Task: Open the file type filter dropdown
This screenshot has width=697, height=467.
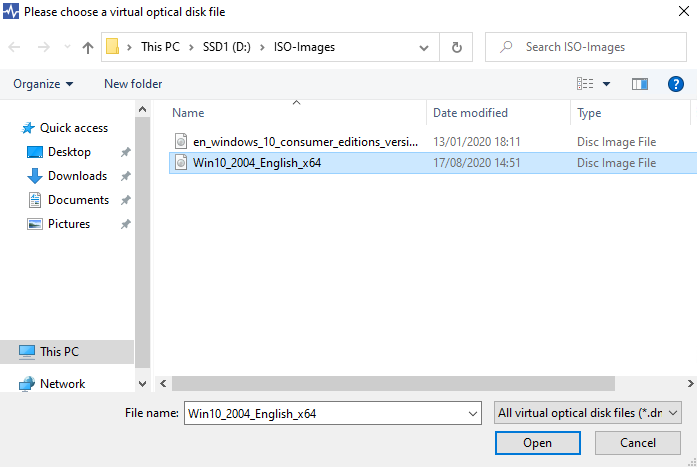Action: pos(588,413)
